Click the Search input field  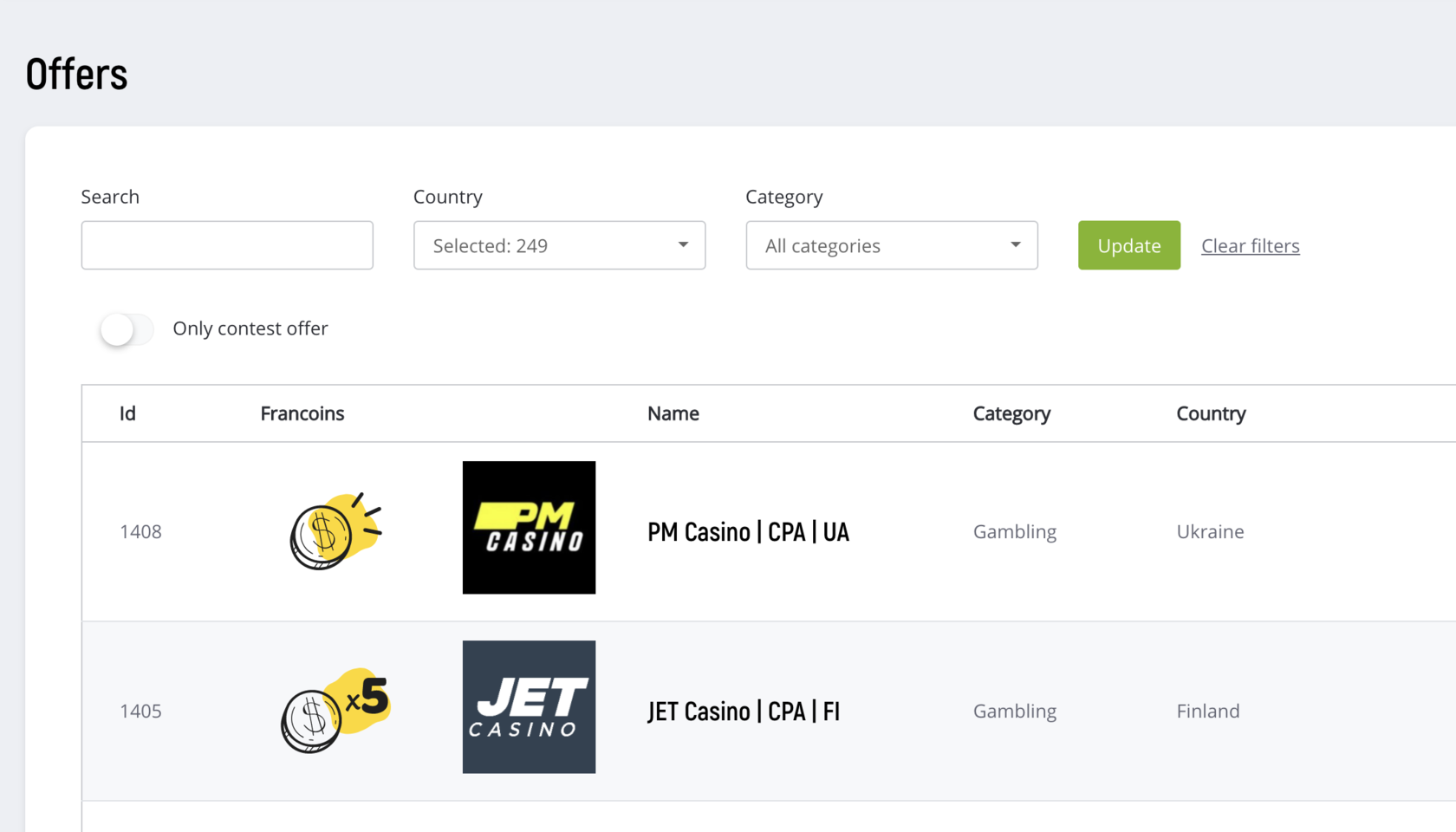(x=227, y=245)
